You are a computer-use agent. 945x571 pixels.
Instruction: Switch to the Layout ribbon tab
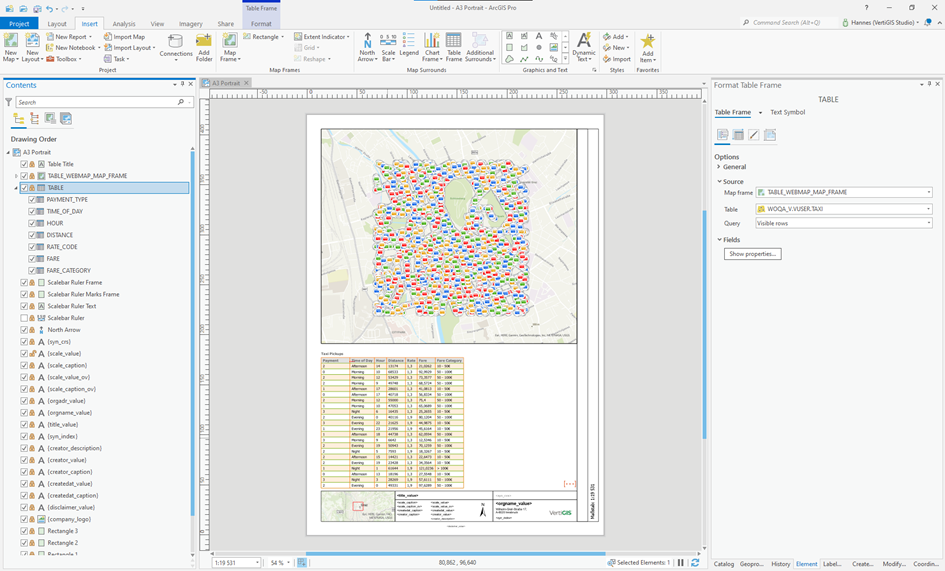pos(57,24)
